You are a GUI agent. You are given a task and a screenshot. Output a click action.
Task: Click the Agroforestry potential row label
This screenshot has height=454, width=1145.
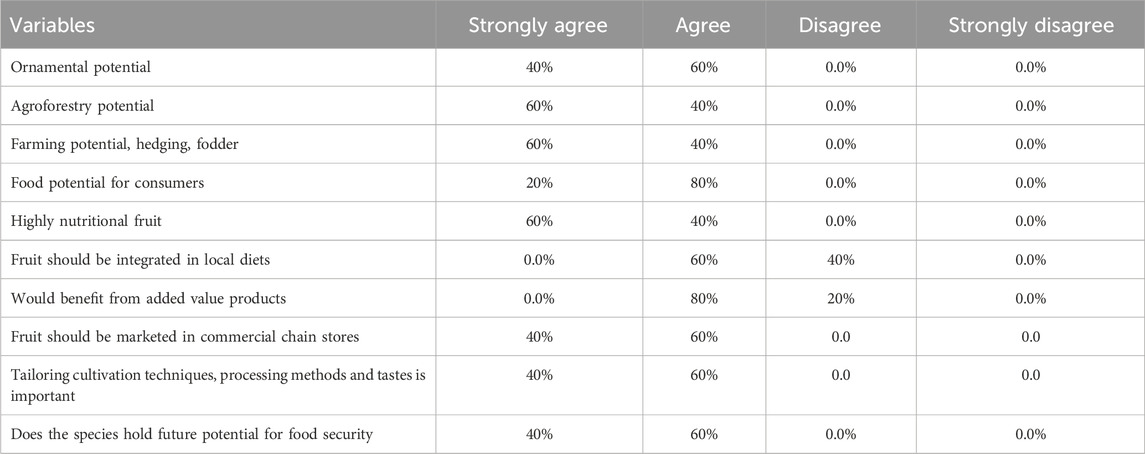[x=83, y=106]
